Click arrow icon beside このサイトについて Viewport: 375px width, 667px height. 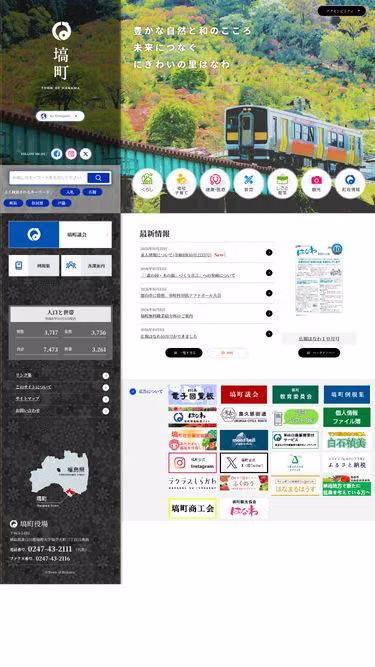tap(105, 388)
